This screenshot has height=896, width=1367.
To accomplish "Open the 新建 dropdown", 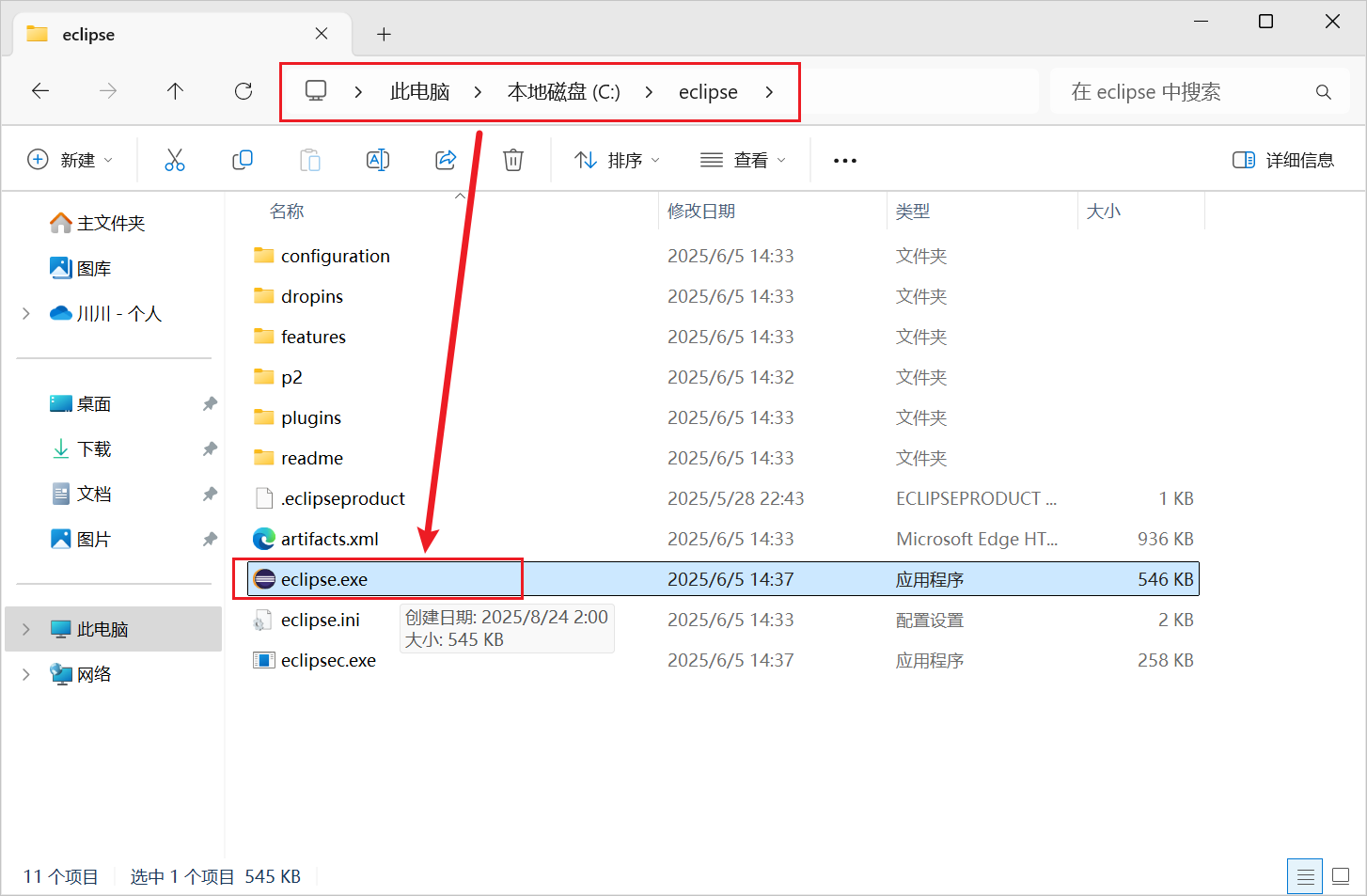I will pyautogui.click(x=71, y=160).
